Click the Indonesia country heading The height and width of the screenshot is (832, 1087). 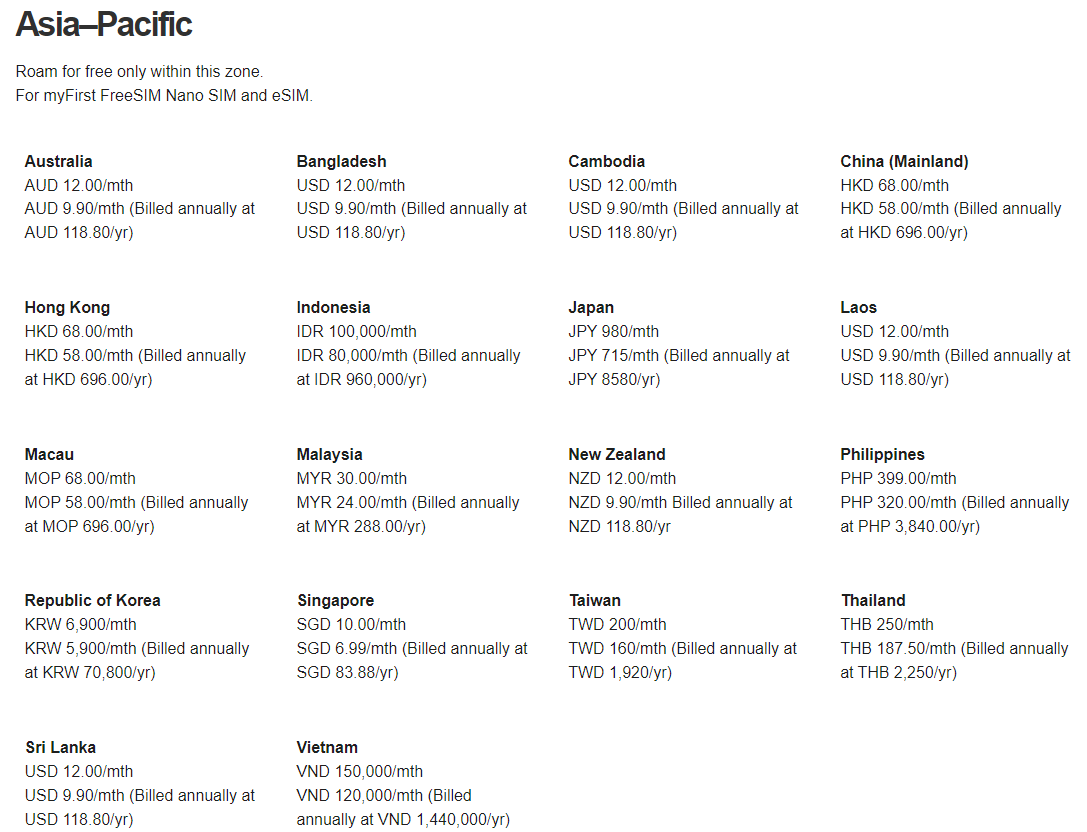click(x=333, y=307)
